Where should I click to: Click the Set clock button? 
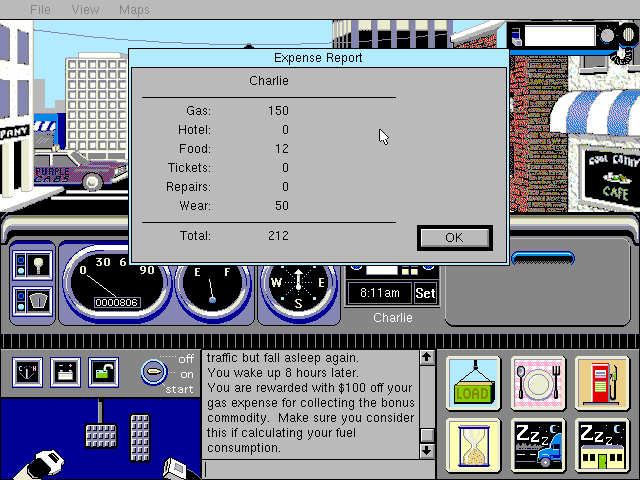click(425, 293)
